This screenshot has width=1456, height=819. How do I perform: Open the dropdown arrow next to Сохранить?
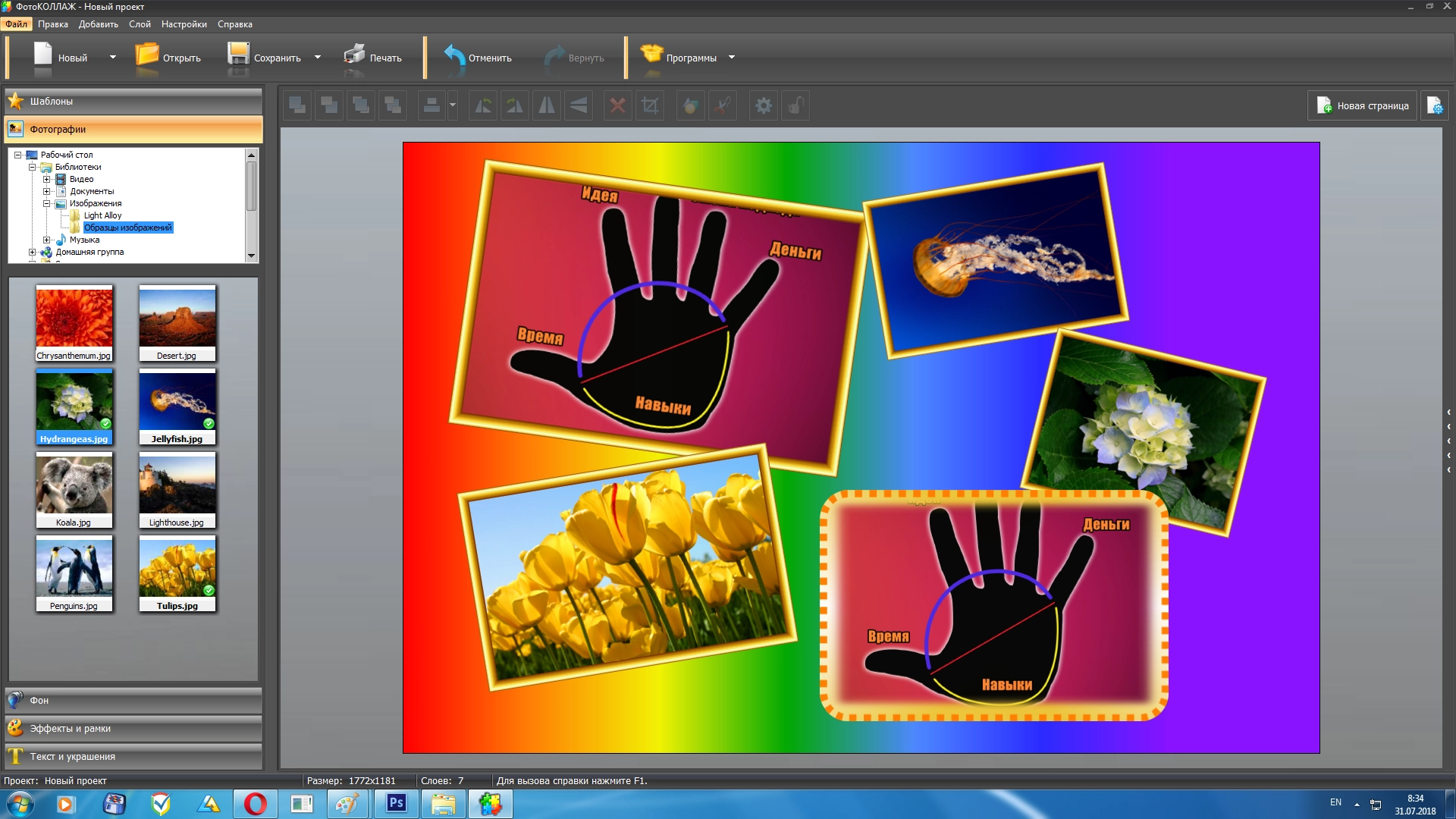pyautogui.click(x=318, y=58)
